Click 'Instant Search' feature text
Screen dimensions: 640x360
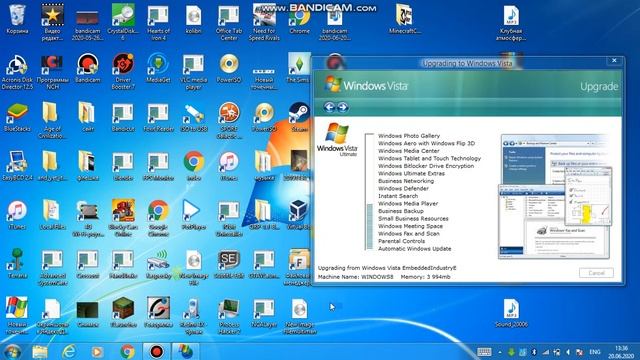[398, 196]
